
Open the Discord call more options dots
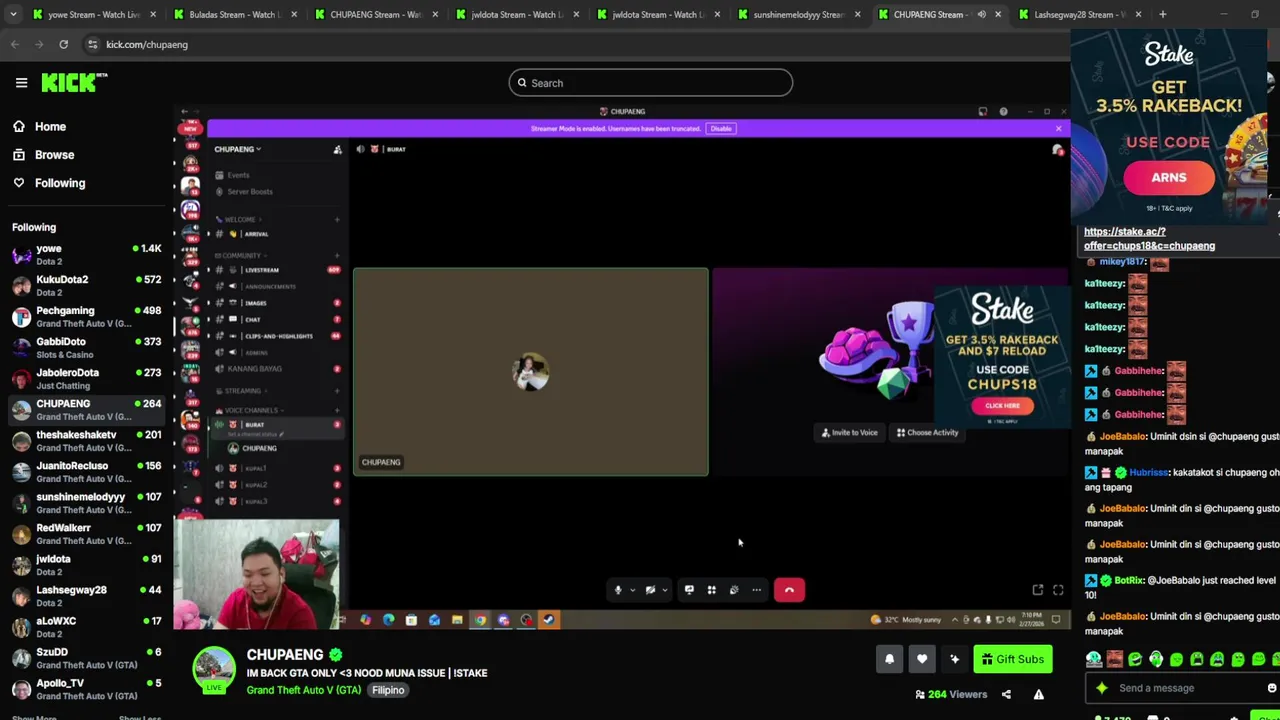coord(756,590)
